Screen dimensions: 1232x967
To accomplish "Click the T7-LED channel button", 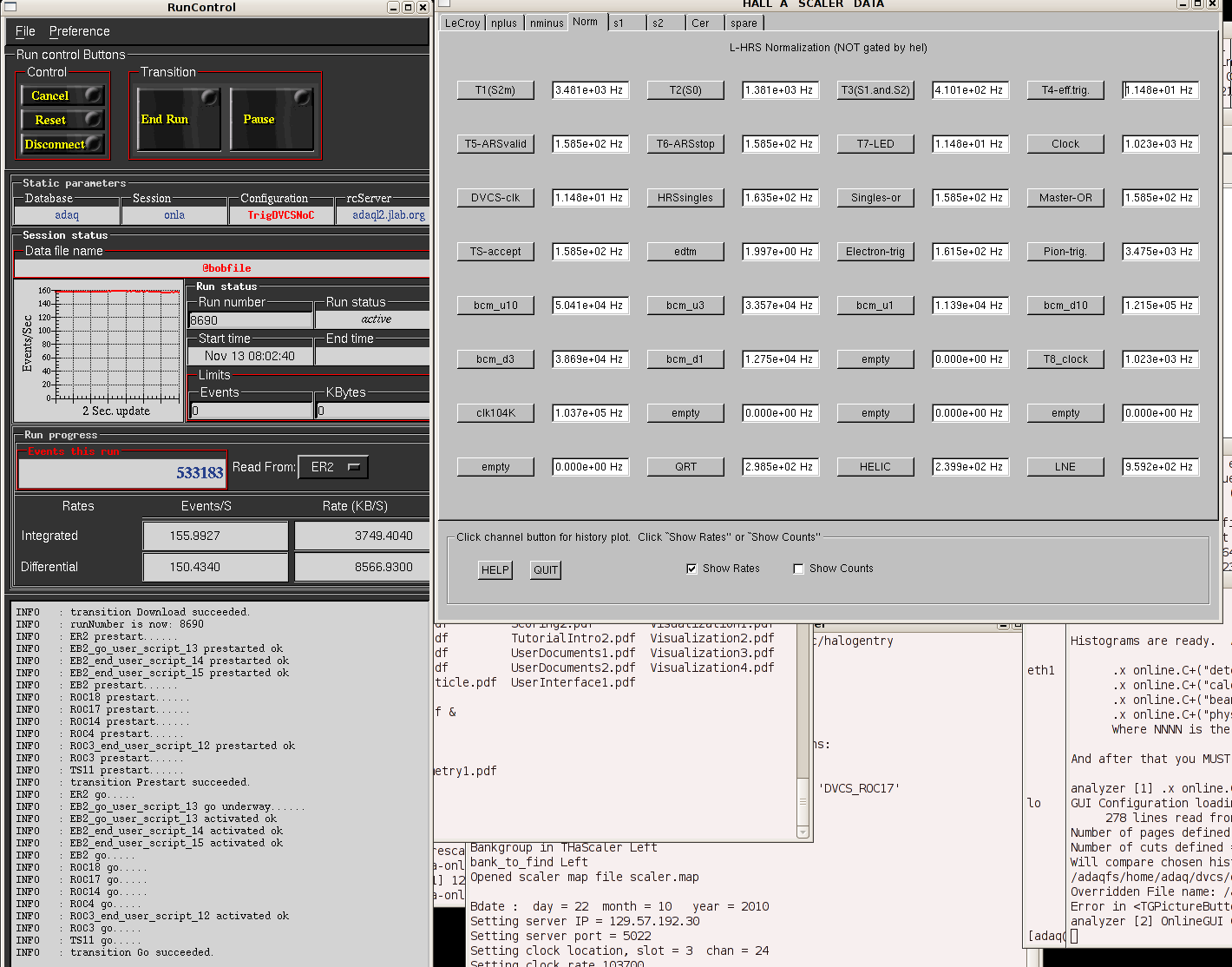I will pyautogui.click(x=875, y=144).
